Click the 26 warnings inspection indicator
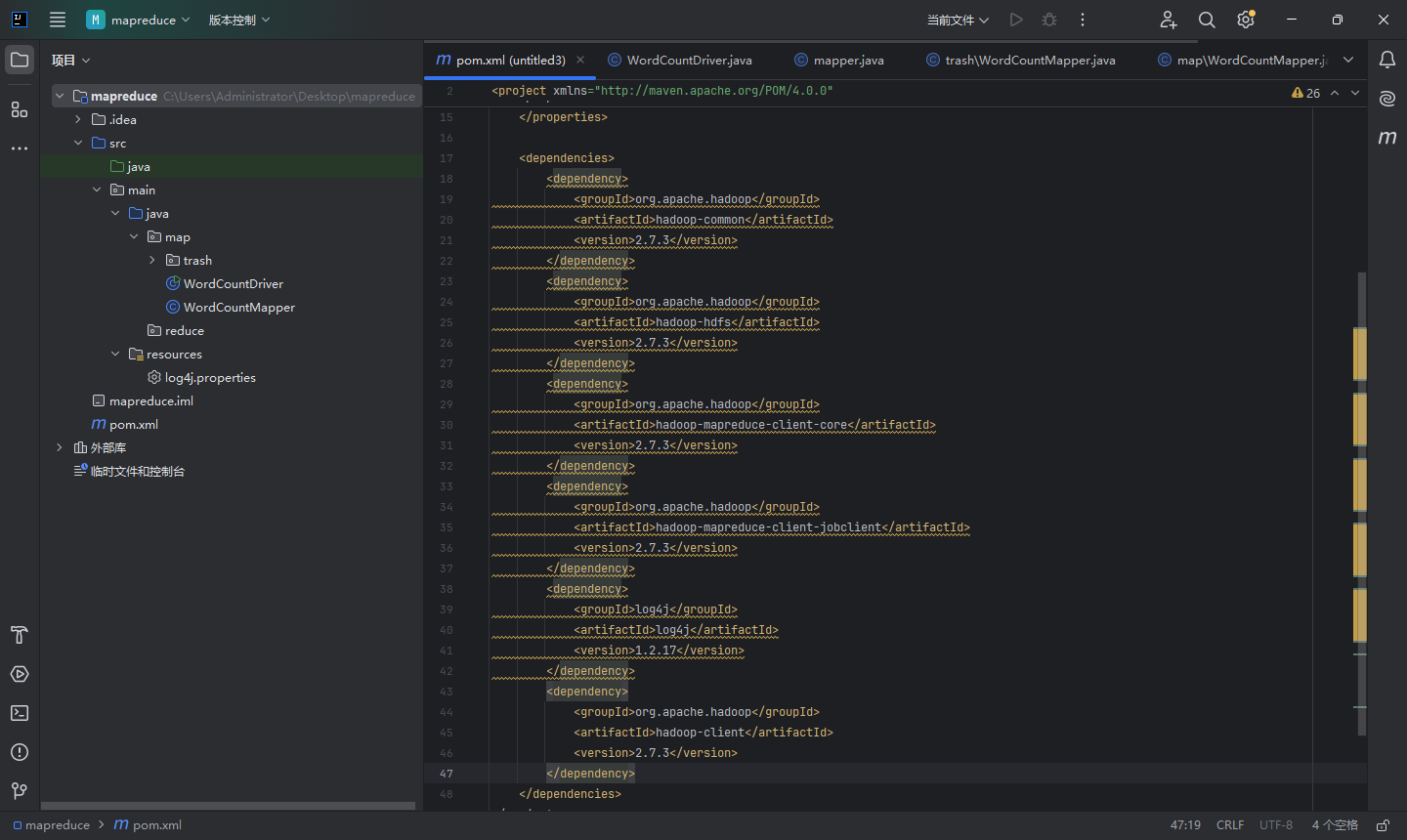The image size is (1407, 840). point(1305,93)
